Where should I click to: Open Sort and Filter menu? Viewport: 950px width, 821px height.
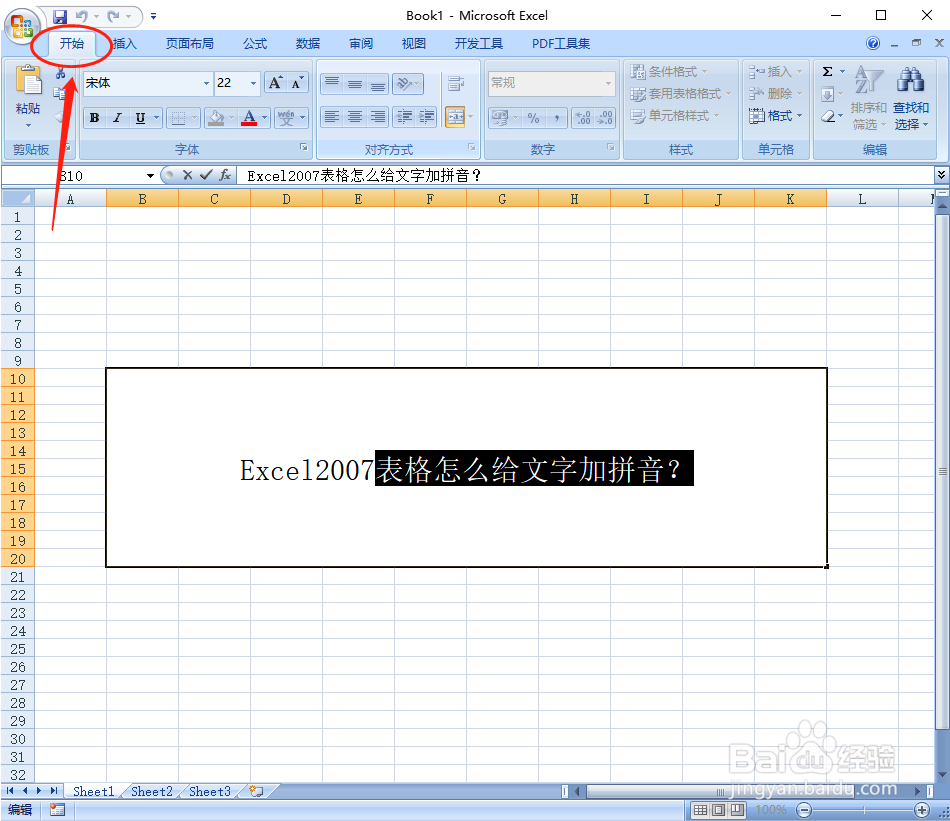(869, 98)
